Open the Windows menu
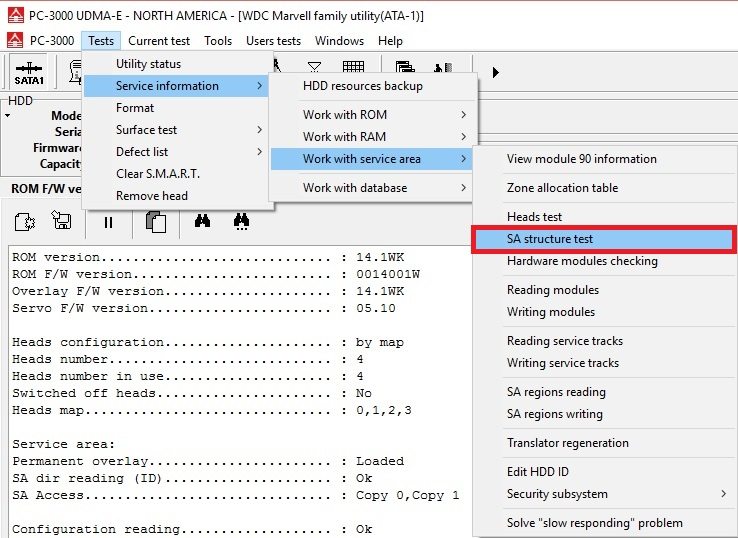738x538 pixels. point(339,41)
